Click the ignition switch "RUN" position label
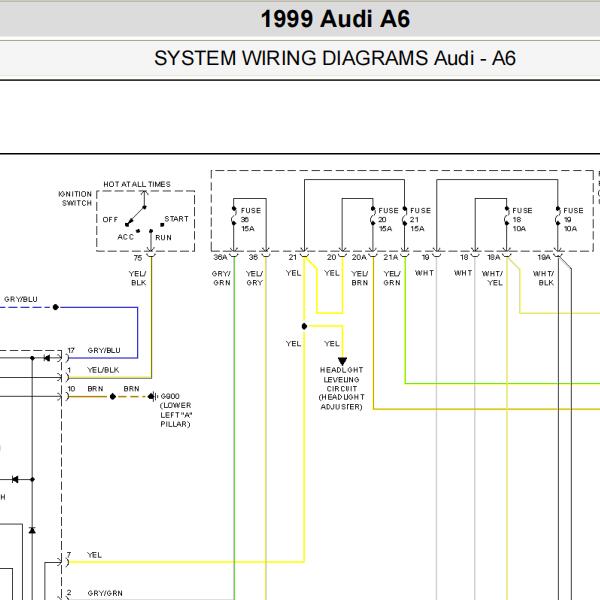 coord(163,237)
